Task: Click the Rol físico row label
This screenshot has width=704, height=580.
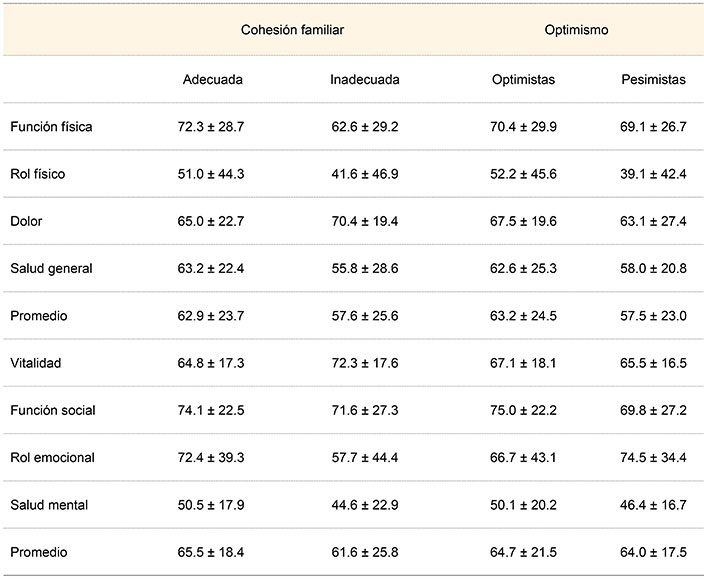Action: point(39,174)
